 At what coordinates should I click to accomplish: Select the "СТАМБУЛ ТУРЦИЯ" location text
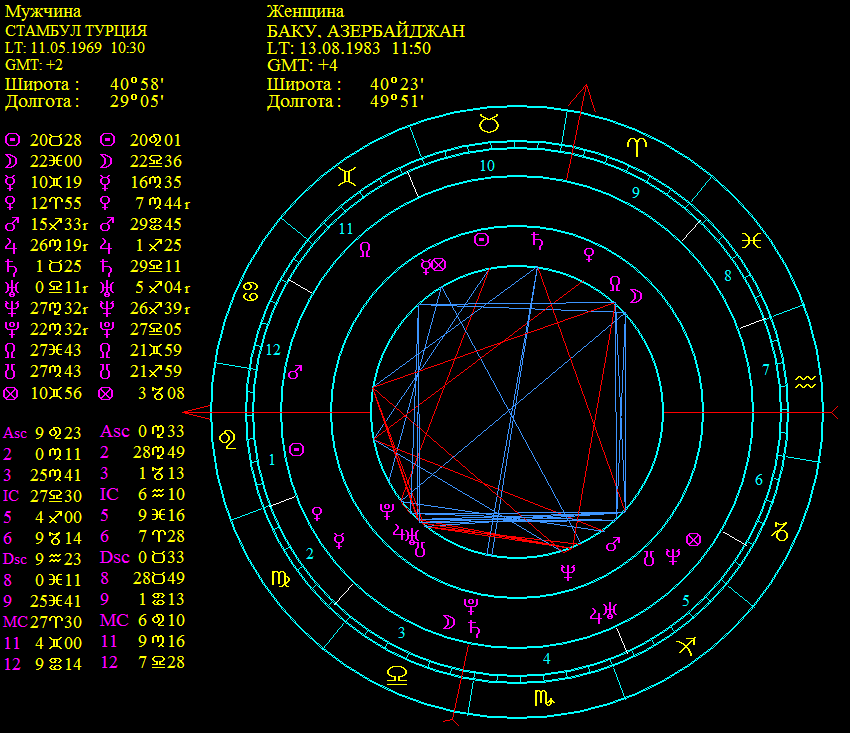pos(76,30)
